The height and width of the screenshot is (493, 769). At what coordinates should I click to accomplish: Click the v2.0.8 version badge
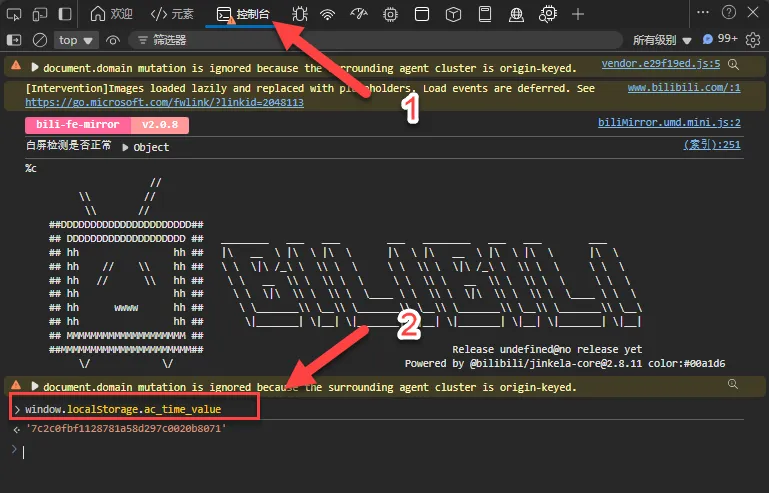point(160,125)
